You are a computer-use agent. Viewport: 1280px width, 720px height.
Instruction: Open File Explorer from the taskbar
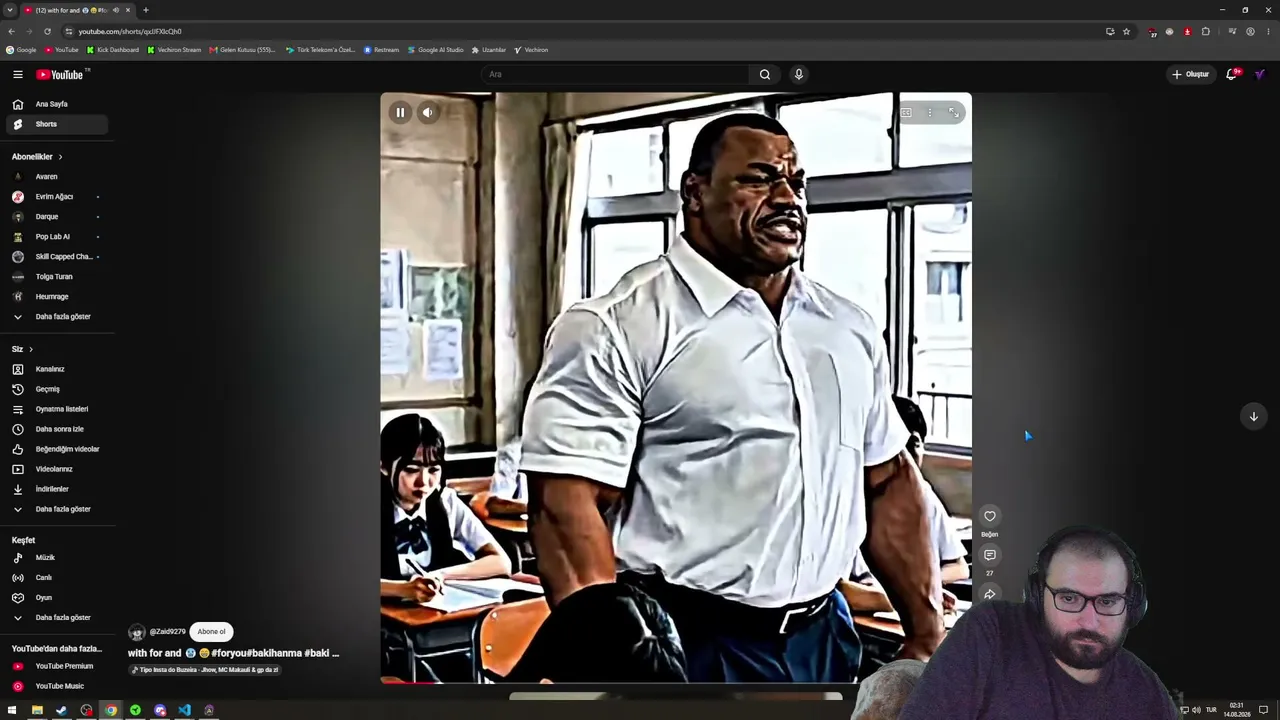coord(37,710)
